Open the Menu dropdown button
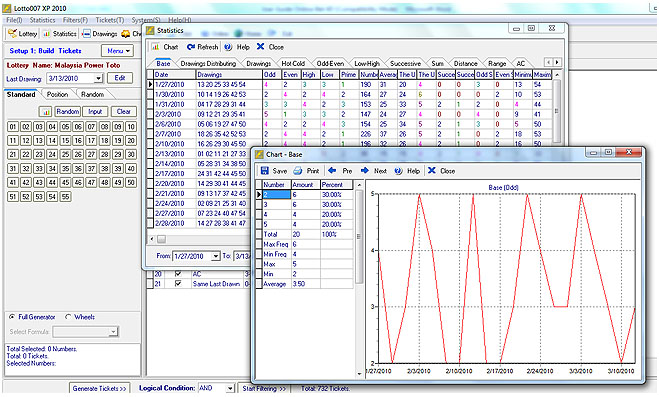The height and width of the screenshot is (397, 659). (x=117, y=51)
